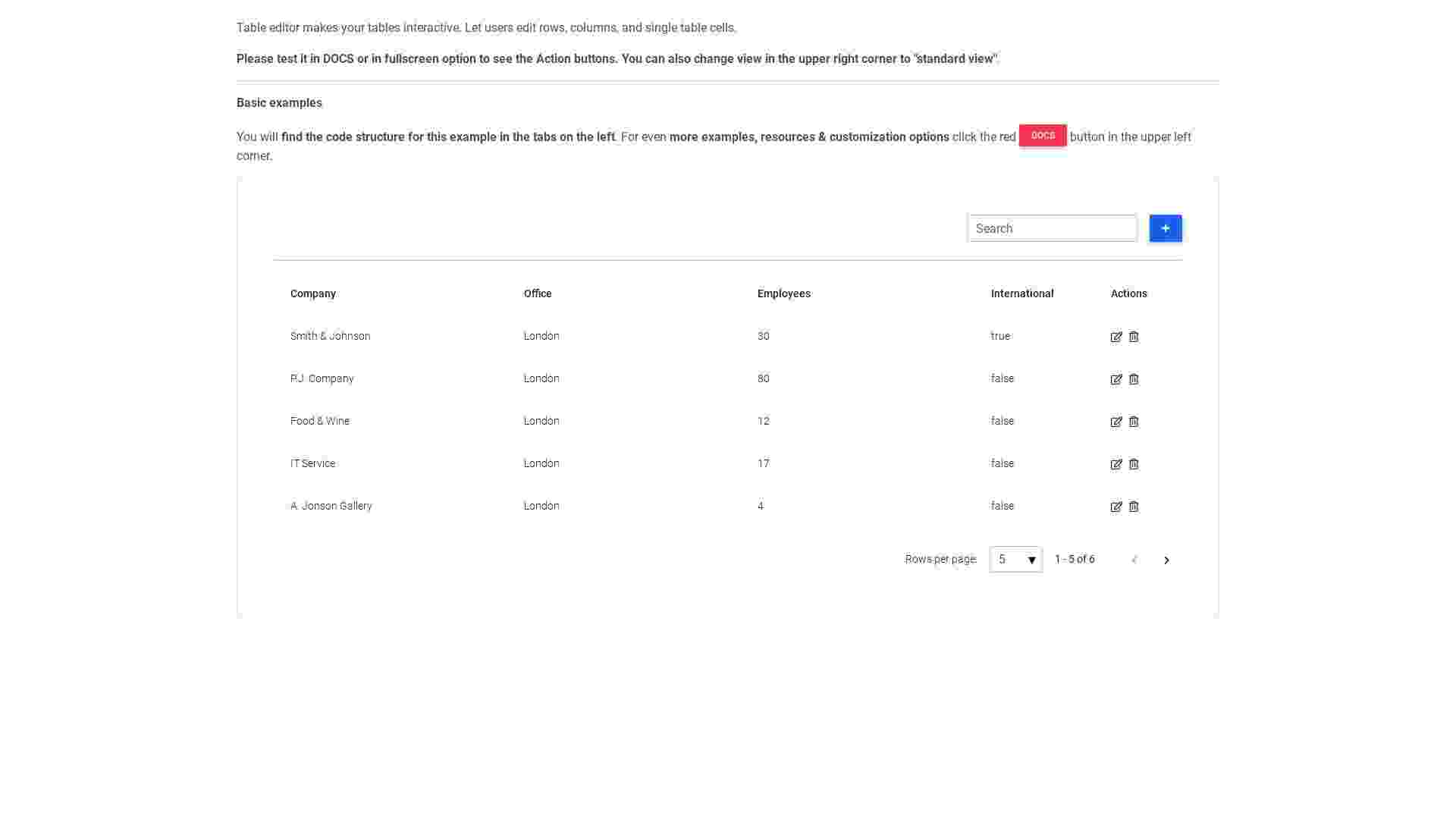Toggle International value for Food & Wine
Viewport: 1456px width, 819px height.
click(x=1002, y=420)
